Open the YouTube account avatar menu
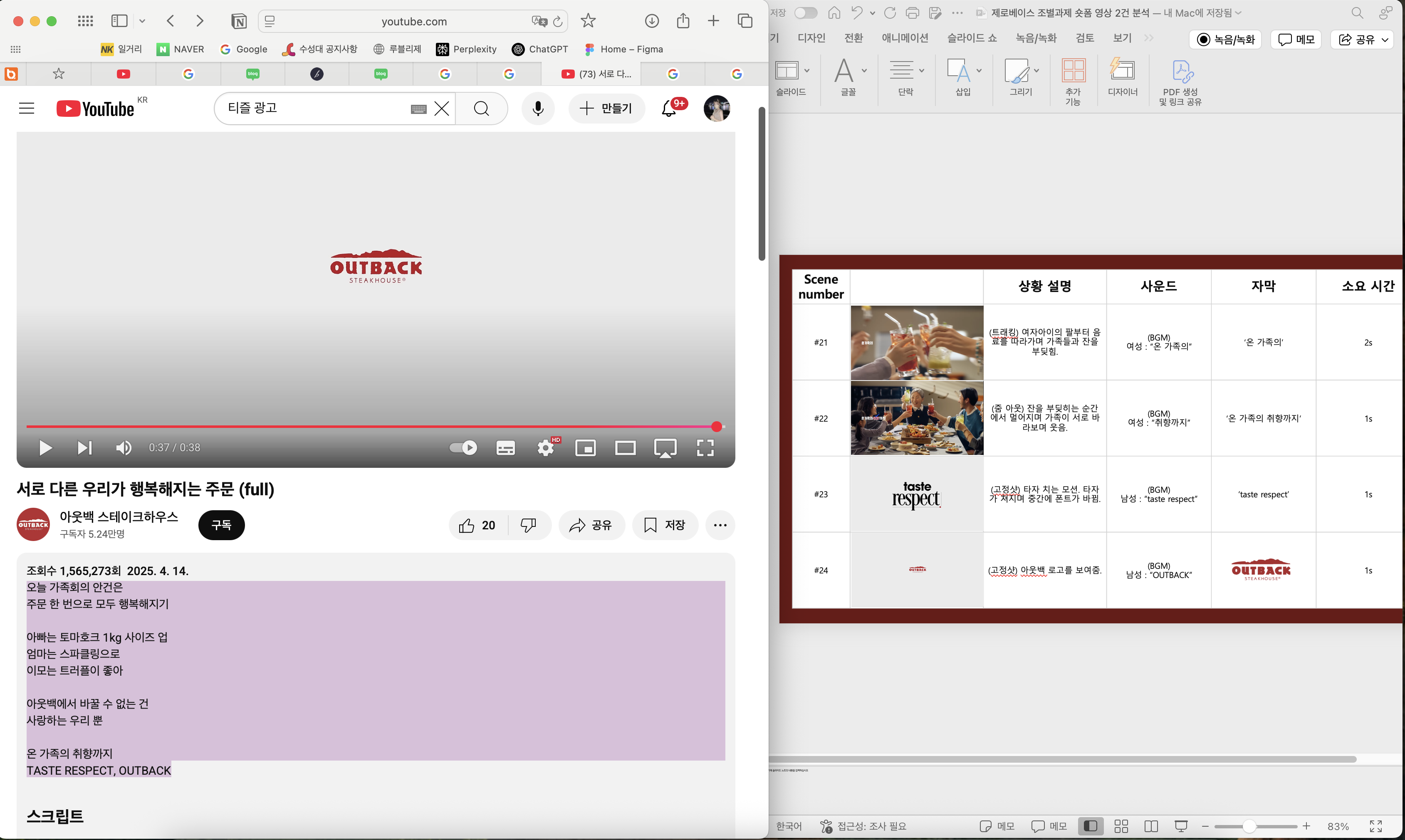This screenshot has height=840, width=1405. coord(717,108)
